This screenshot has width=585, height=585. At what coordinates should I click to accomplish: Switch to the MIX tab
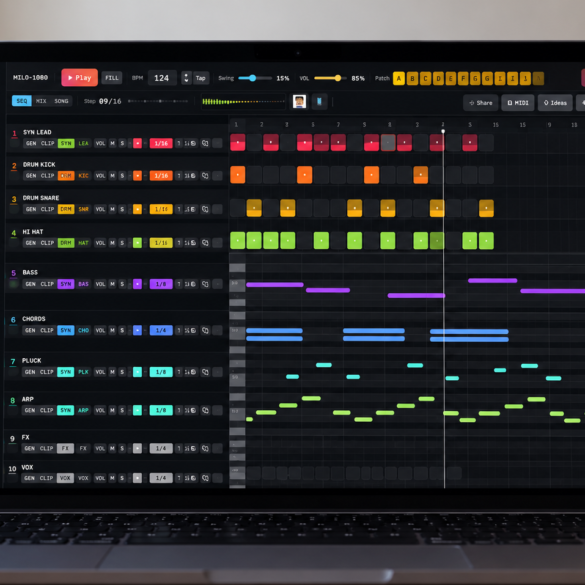coord(41,101)
